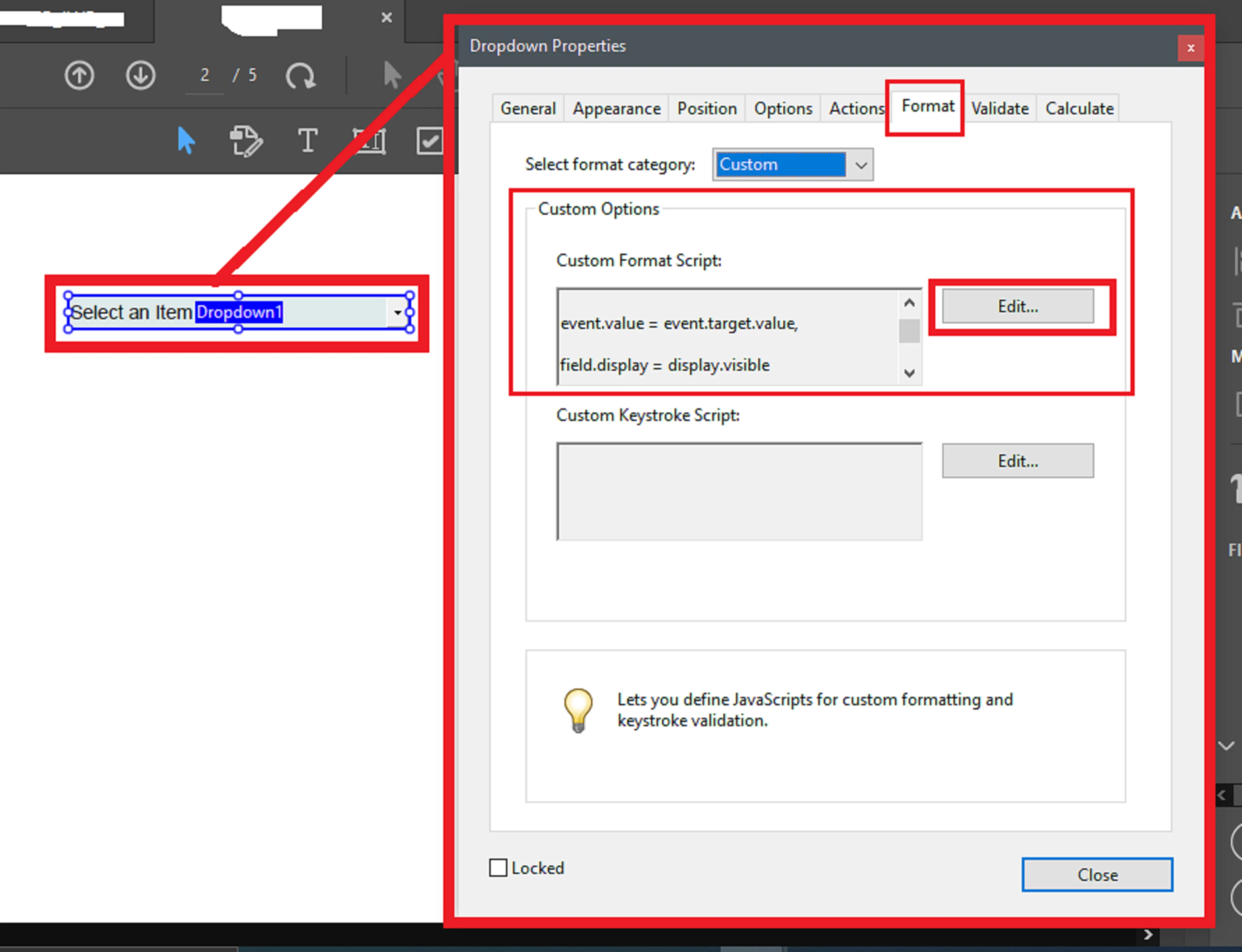The height and width of the screenshot is (952, 1242).
Task: Switch to the Validate tab
Action: [999, 108]
